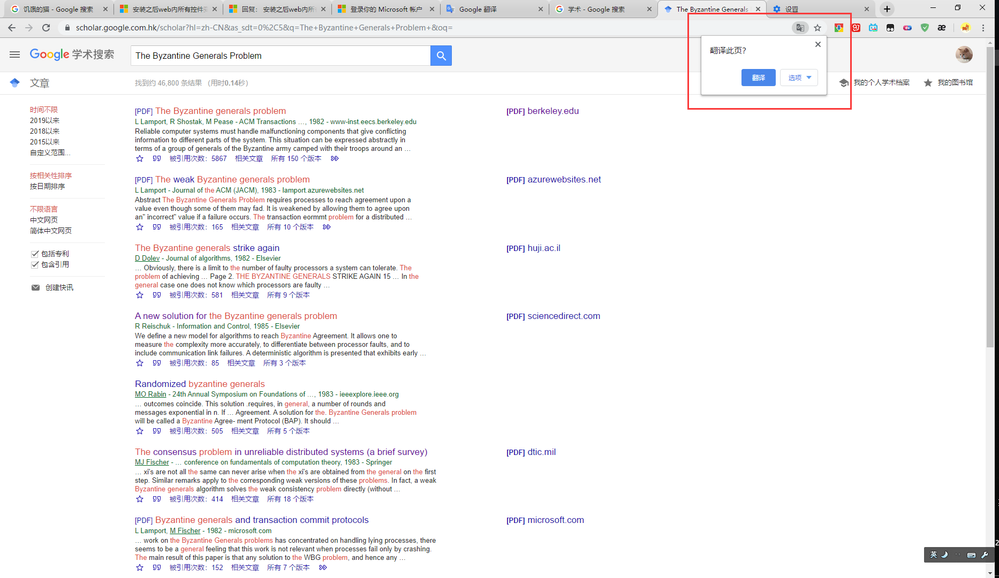Open berkeley.edu PDF link
The width and height of the screenshot is (999, 578).
[542, 111]
